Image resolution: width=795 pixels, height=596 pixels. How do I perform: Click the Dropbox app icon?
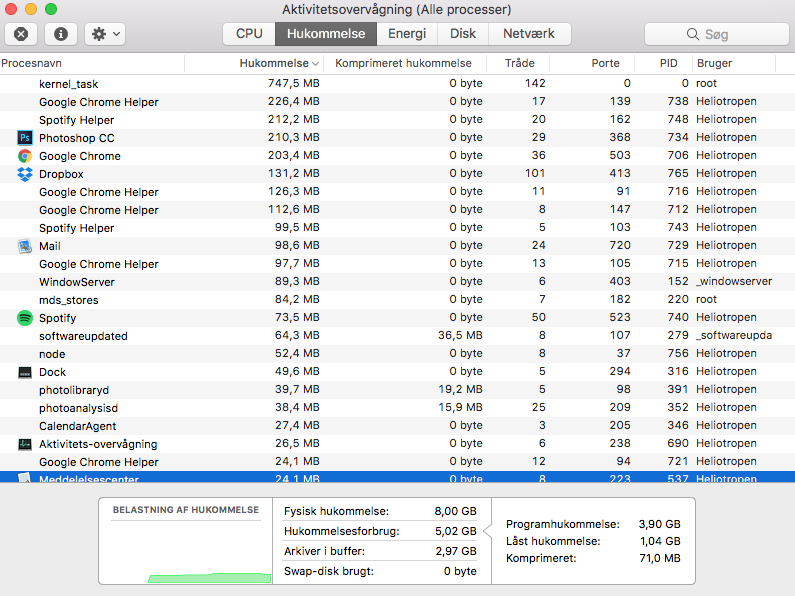(24, 174)
